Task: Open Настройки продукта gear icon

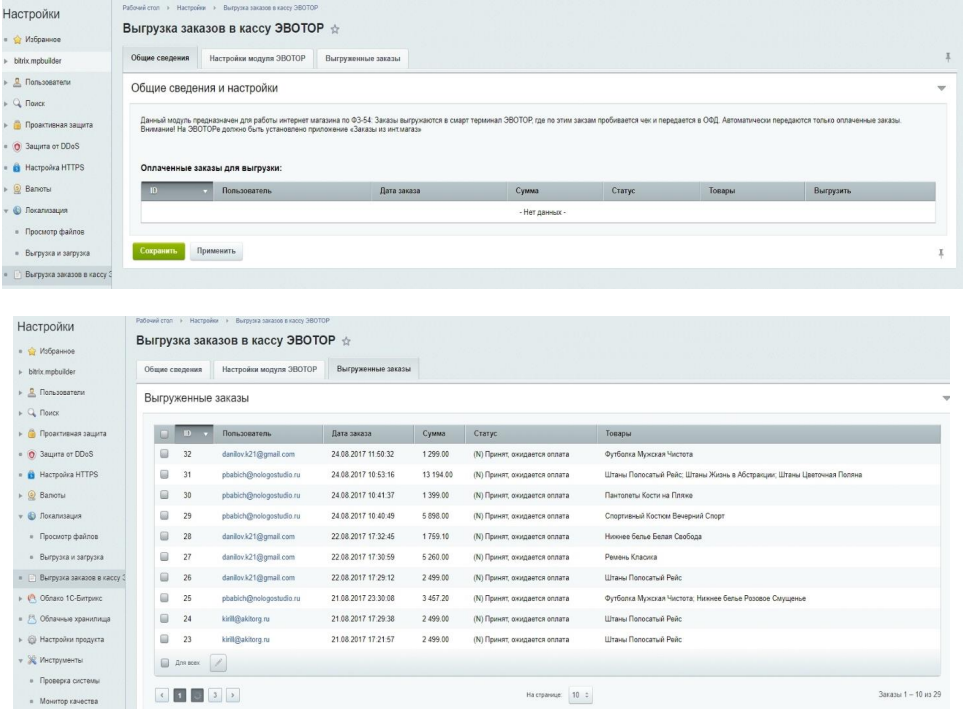Action: point(32,639)
